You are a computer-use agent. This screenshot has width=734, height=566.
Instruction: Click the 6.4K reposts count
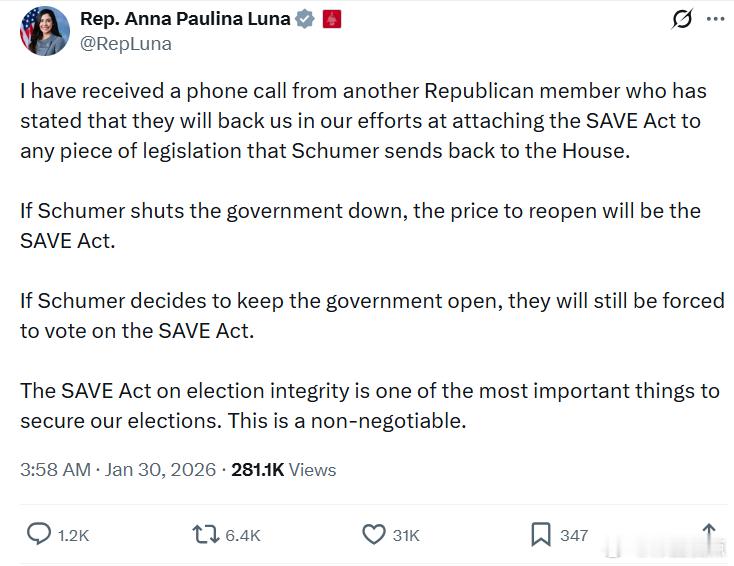pos(242,536)
